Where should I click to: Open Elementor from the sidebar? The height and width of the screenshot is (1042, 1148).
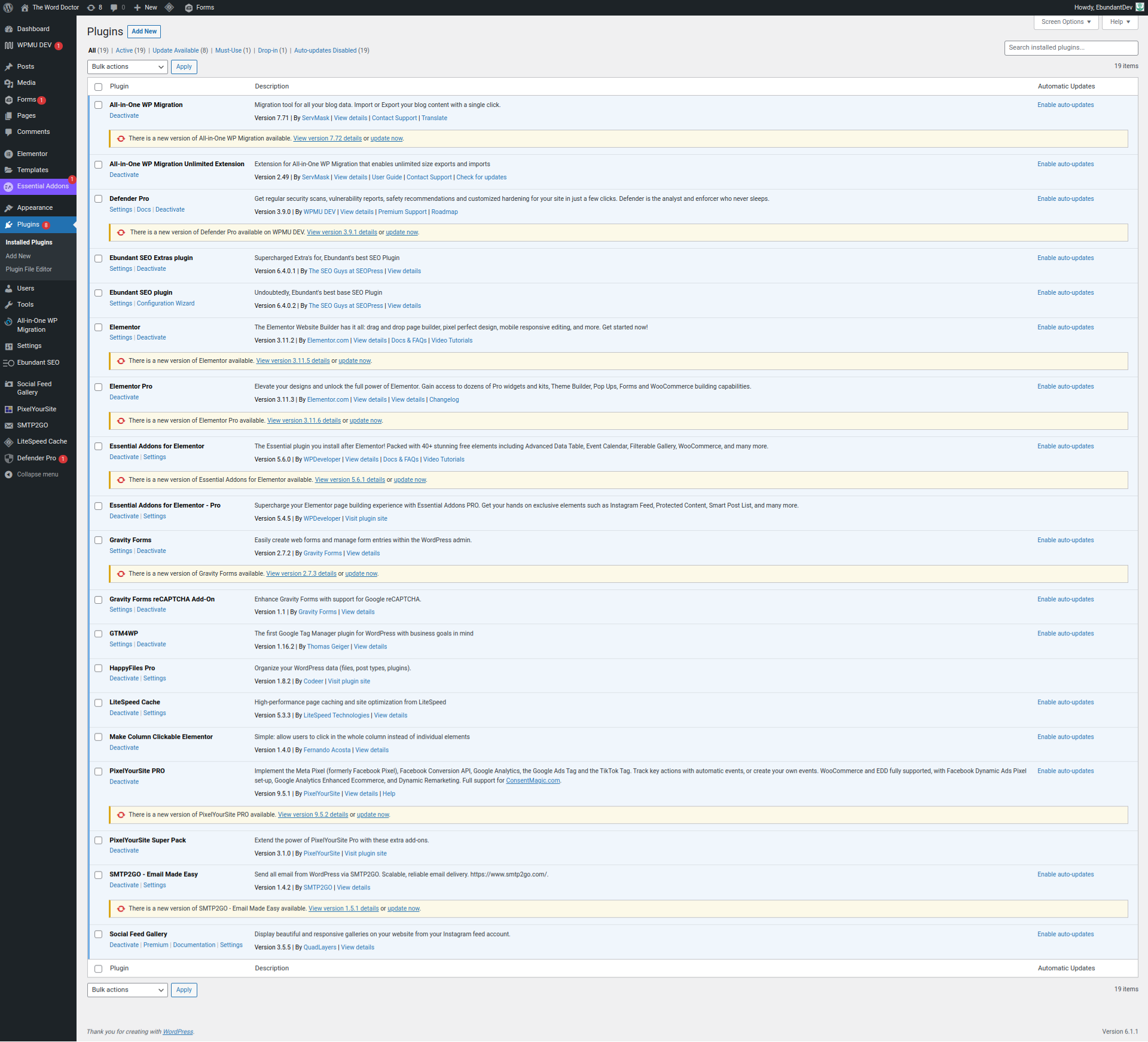(x=32, y=154)
